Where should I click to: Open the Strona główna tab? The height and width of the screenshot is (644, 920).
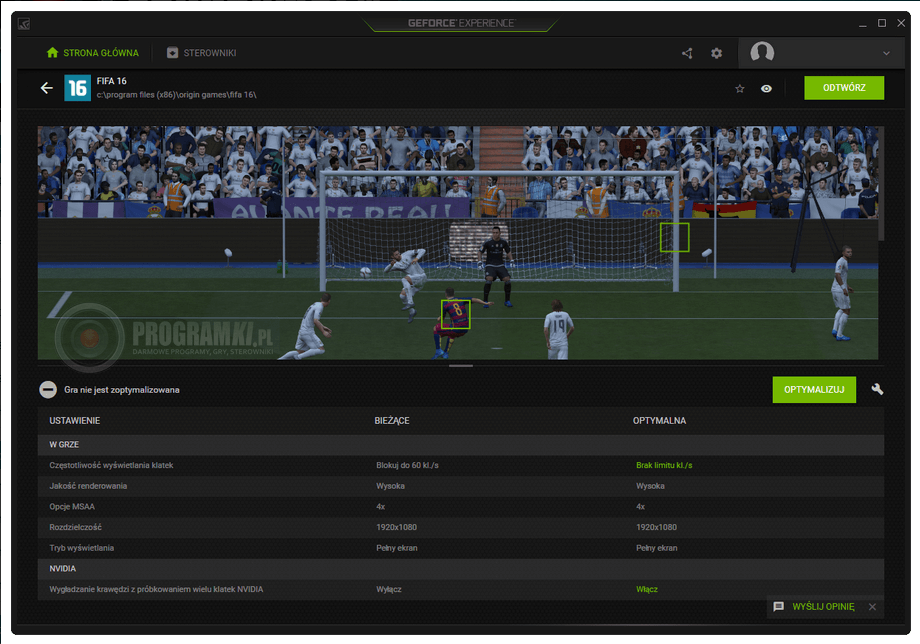coord(93,53)
